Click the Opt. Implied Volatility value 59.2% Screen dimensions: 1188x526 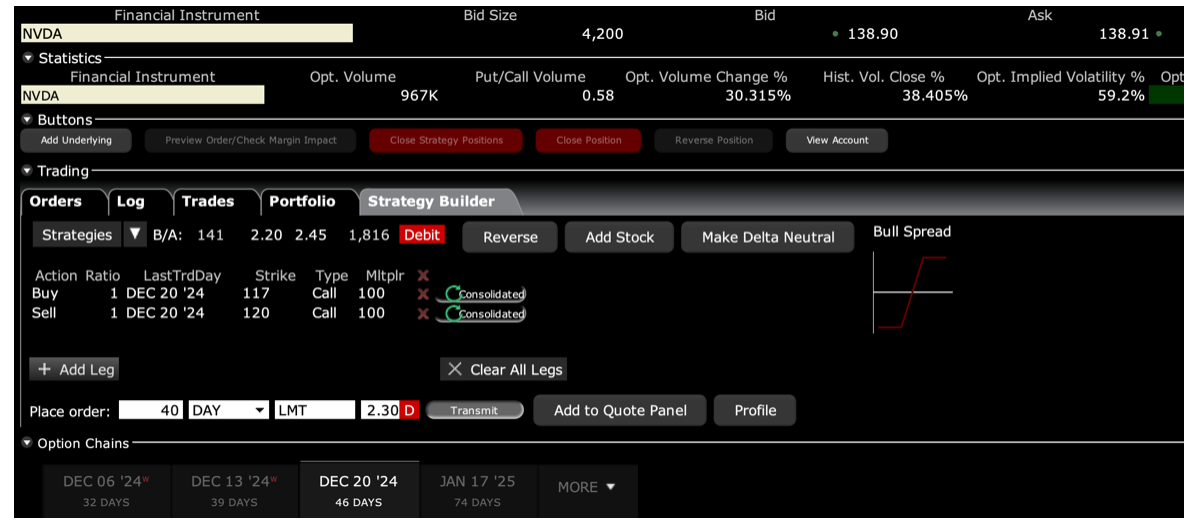pyautogui.click(x=1121, y=95)
